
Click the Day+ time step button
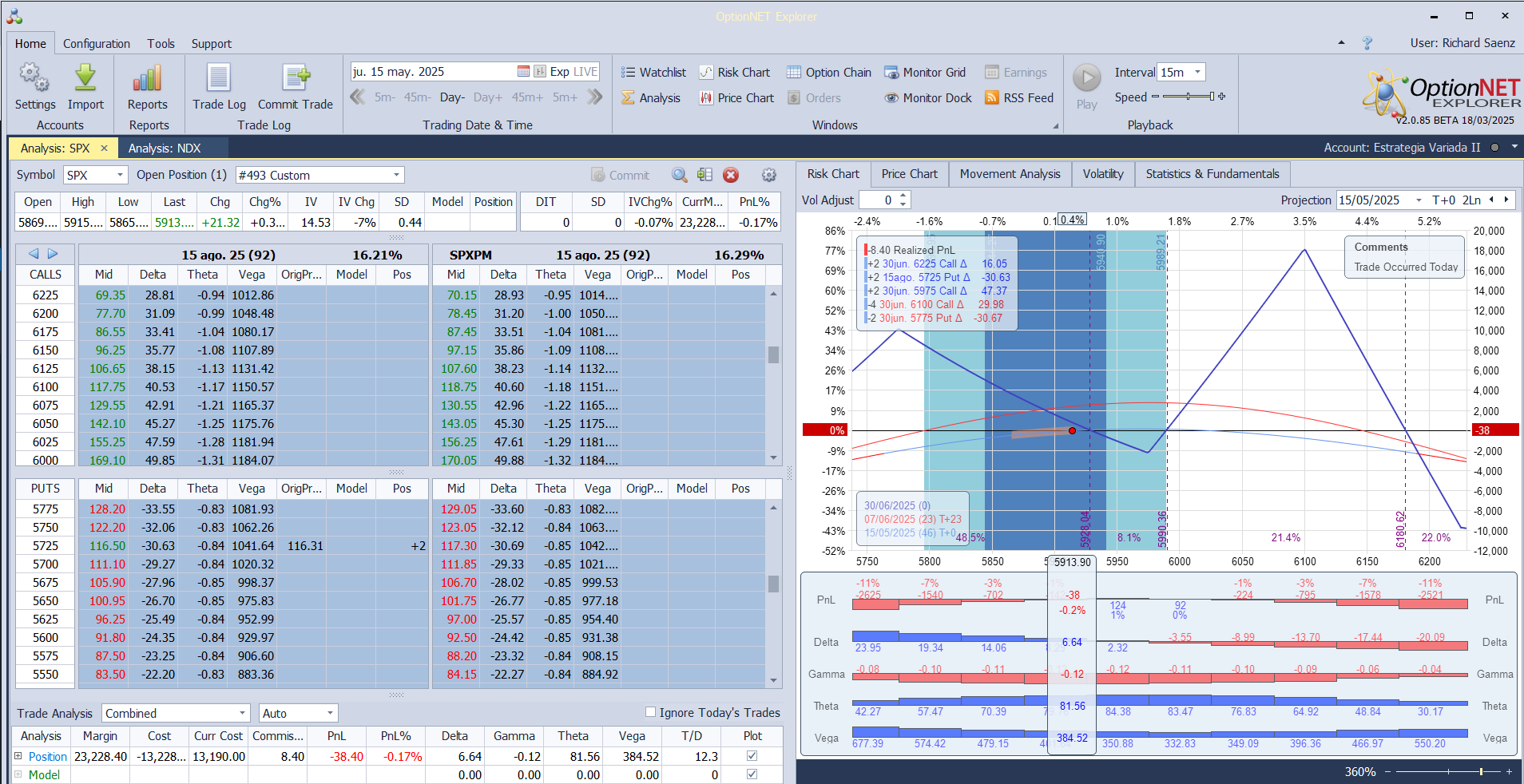point(488,97)
